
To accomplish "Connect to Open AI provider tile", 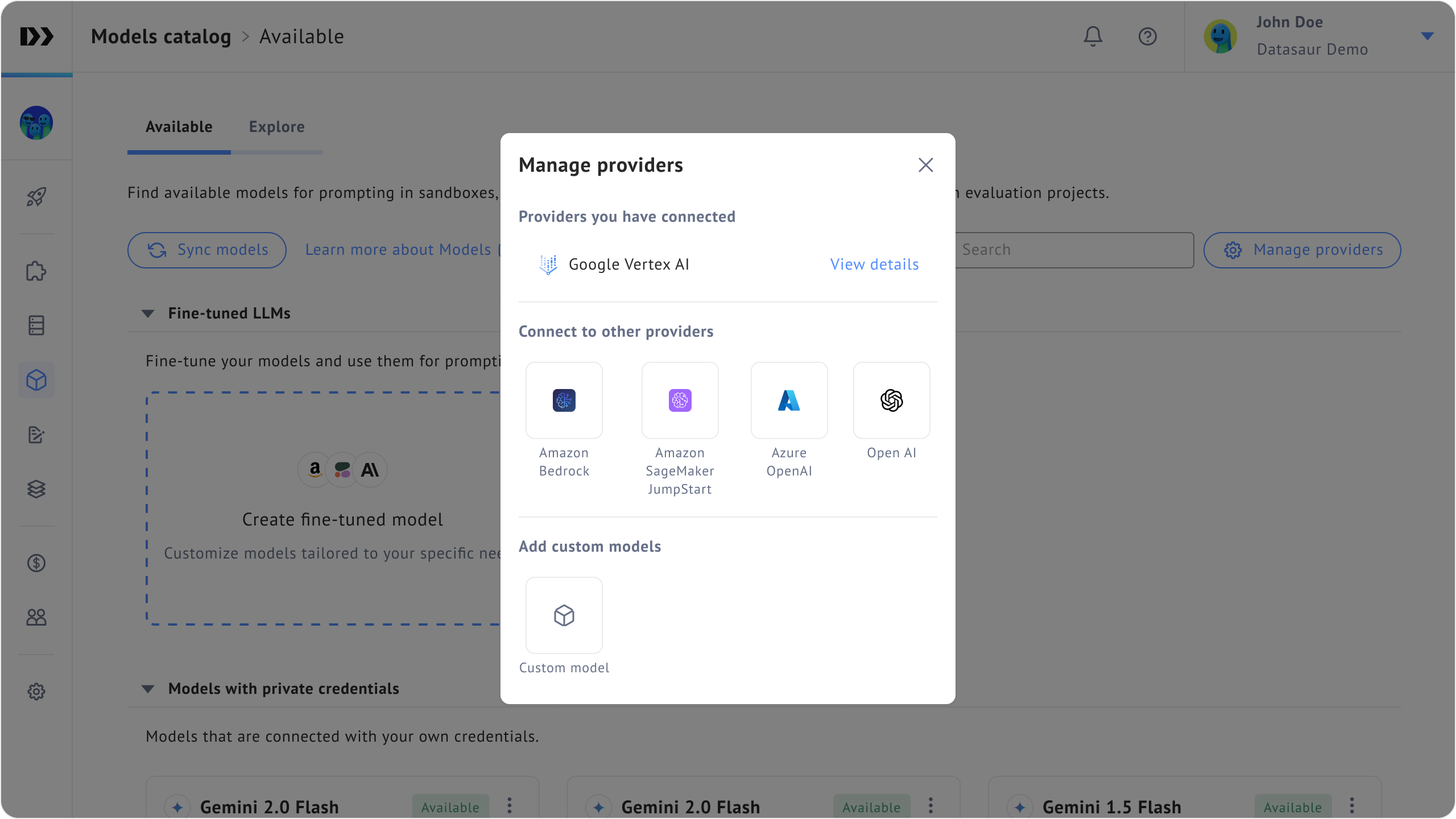I will coord(891,400).
